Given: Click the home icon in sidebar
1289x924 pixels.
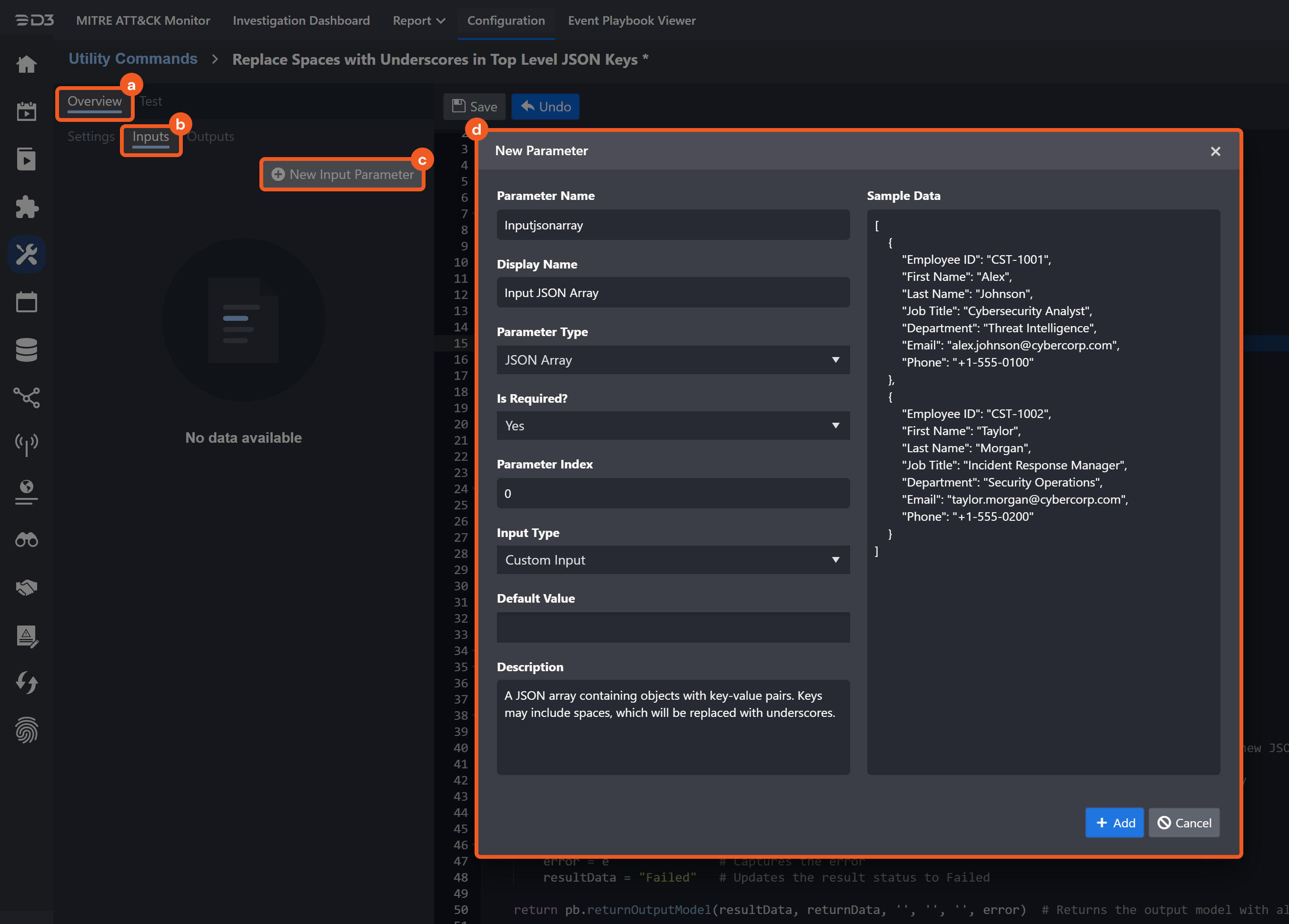Looking at the screenshot, I should click(26, 64).
